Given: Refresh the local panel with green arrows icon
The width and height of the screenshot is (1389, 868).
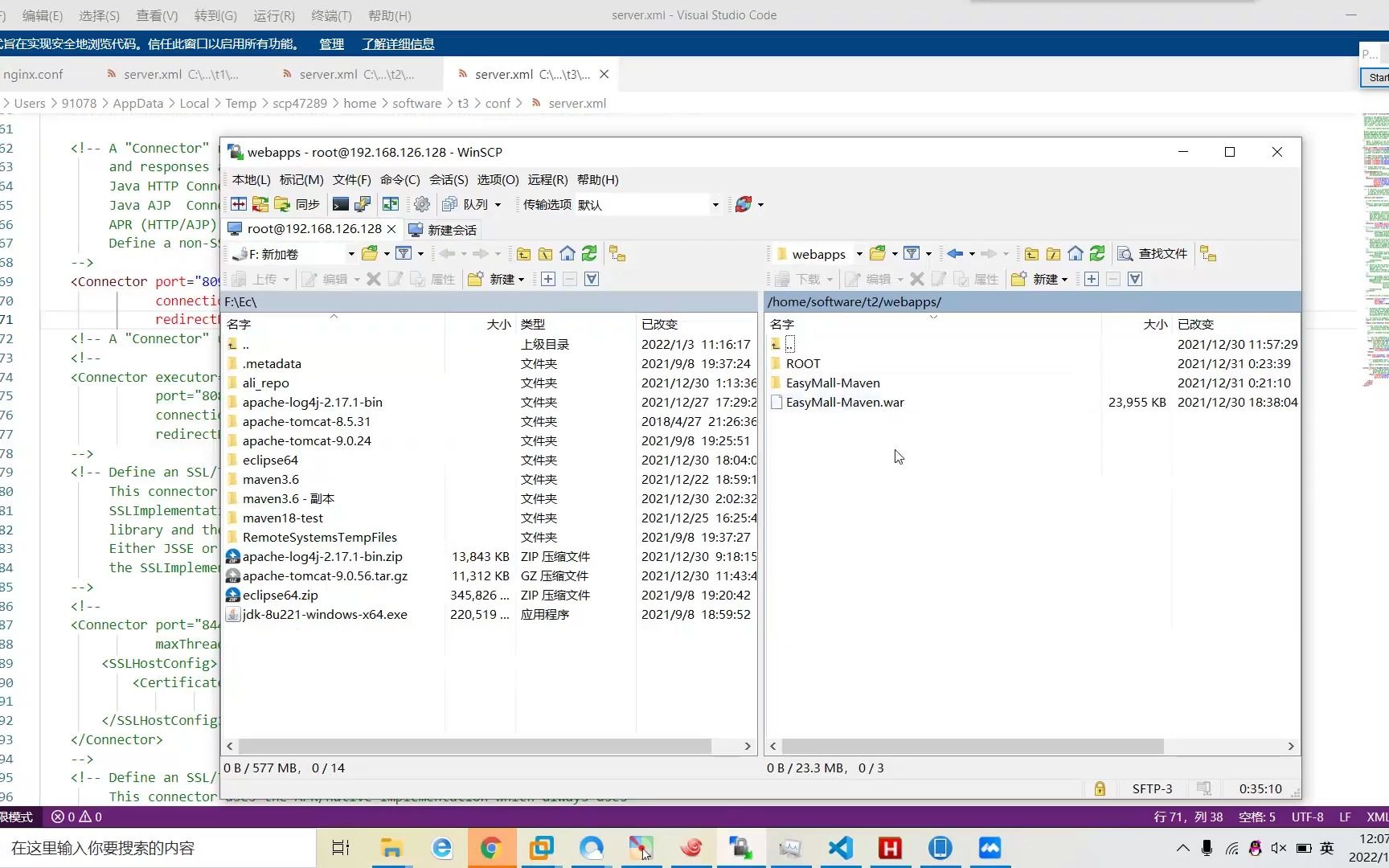Looking at the screenshot, I should (x=589, y=254).
